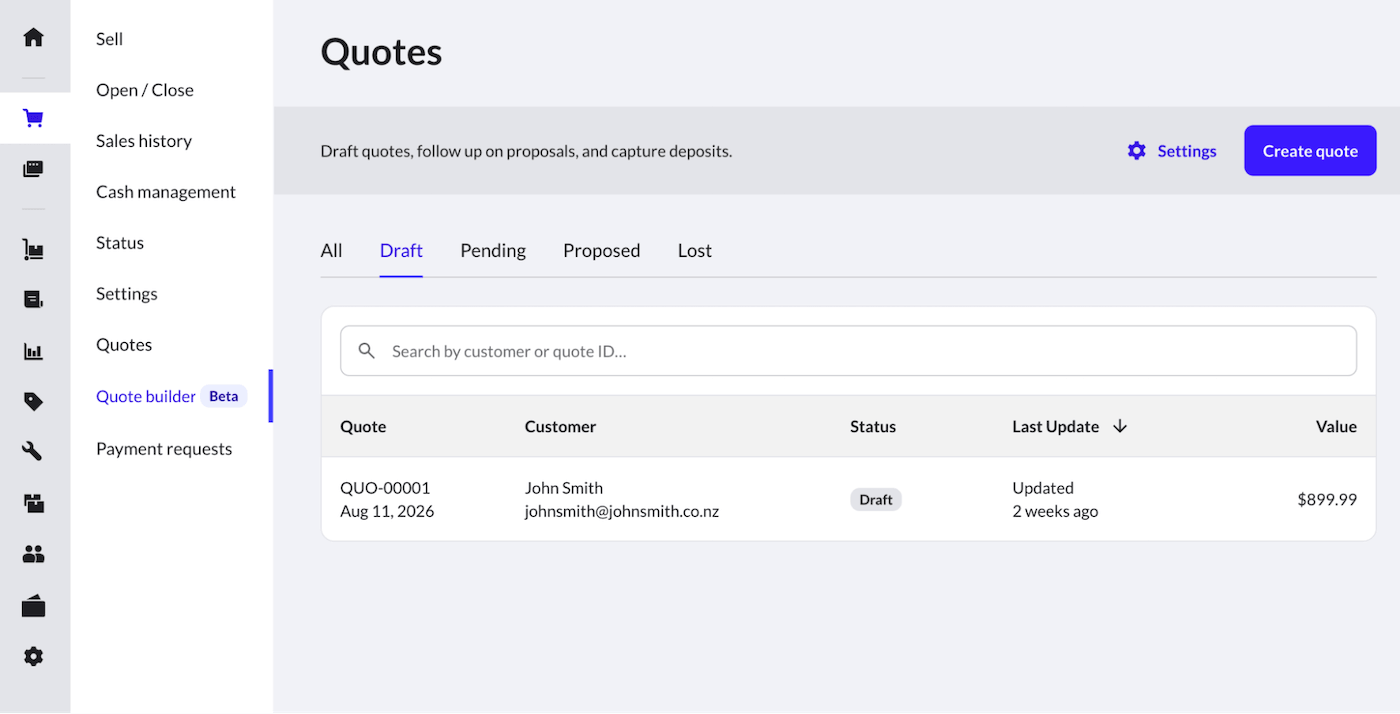1400x714 pixels.
Task: Open Settings in the side menu
Action: (127, 294)
